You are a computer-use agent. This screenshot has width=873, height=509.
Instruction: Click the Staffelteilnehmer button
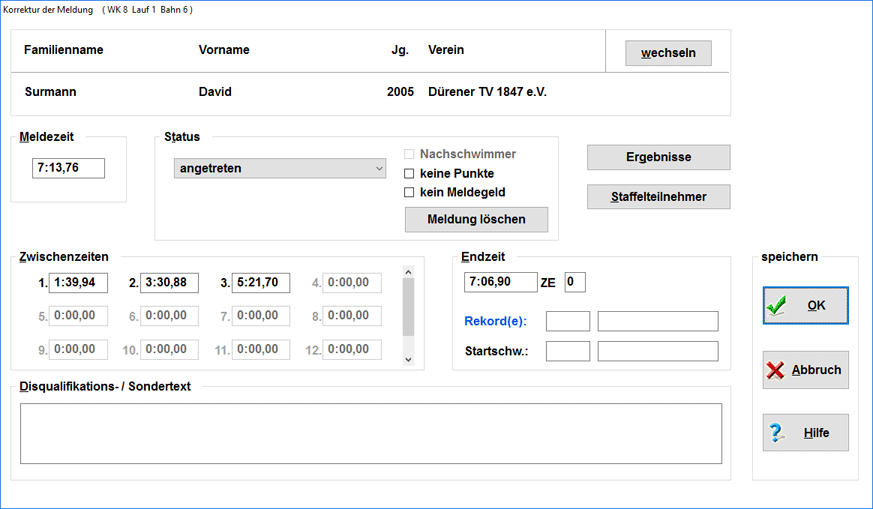pos(658,197)
